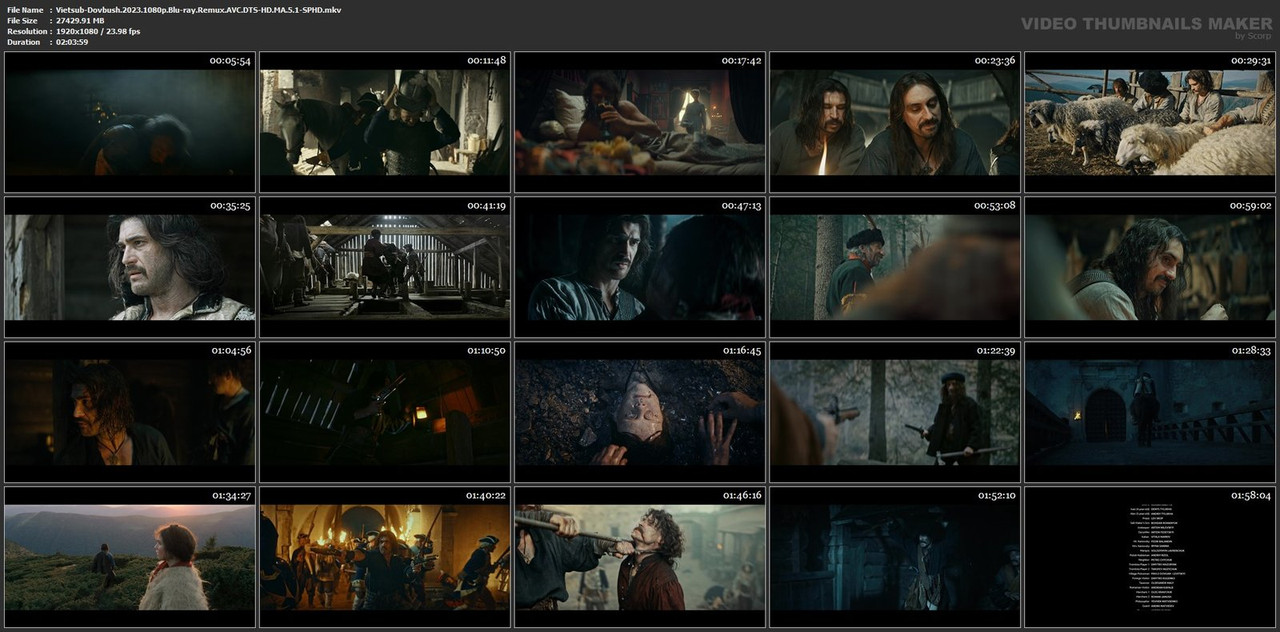Open the thumbnail at 01:04:56
Viewport: 1280px width, 632px height.
coord(130,412)
